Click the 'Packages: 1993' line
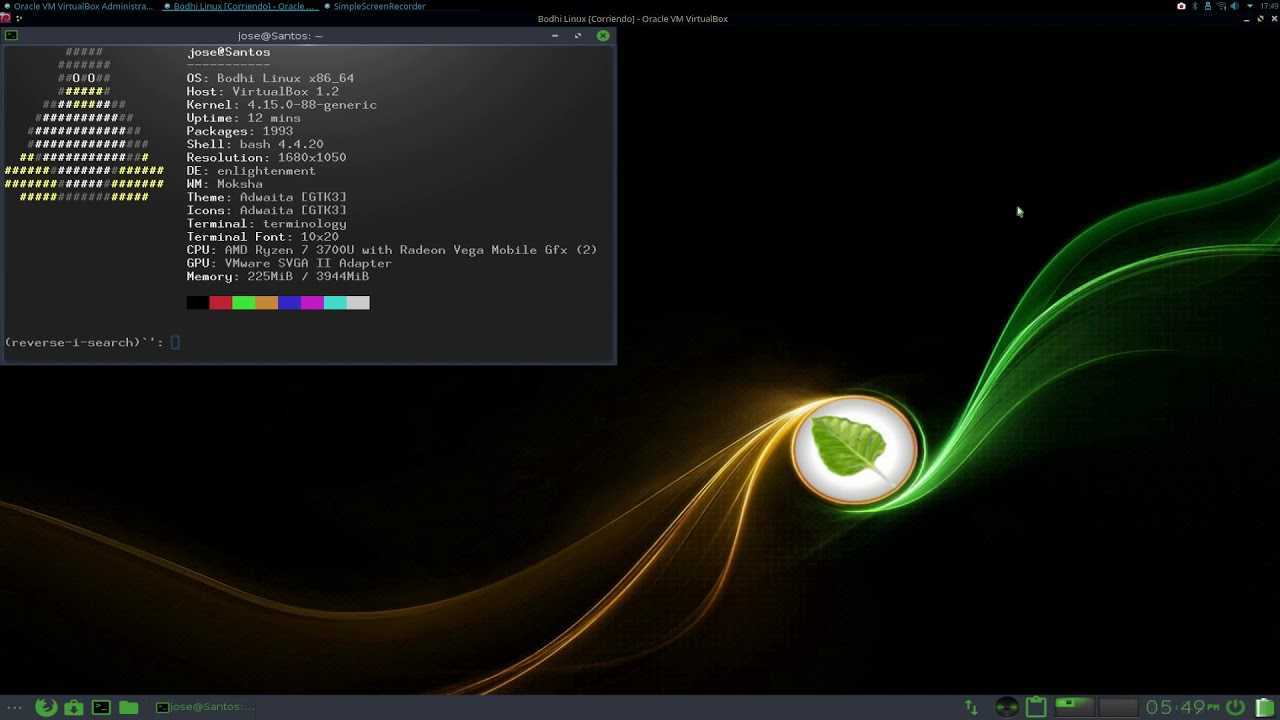 pos(240,131)
